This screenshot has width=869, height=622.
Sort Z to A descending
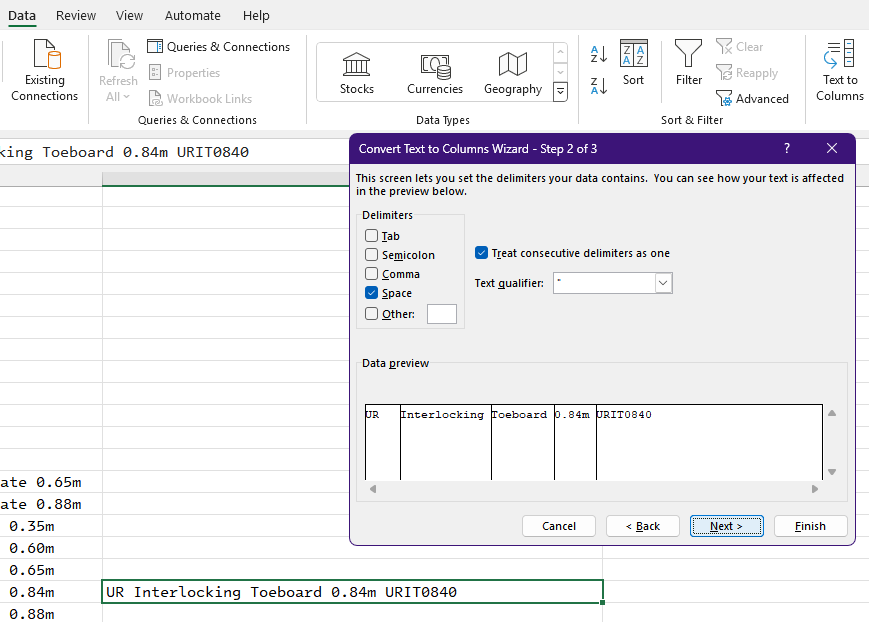pos(599,86)
